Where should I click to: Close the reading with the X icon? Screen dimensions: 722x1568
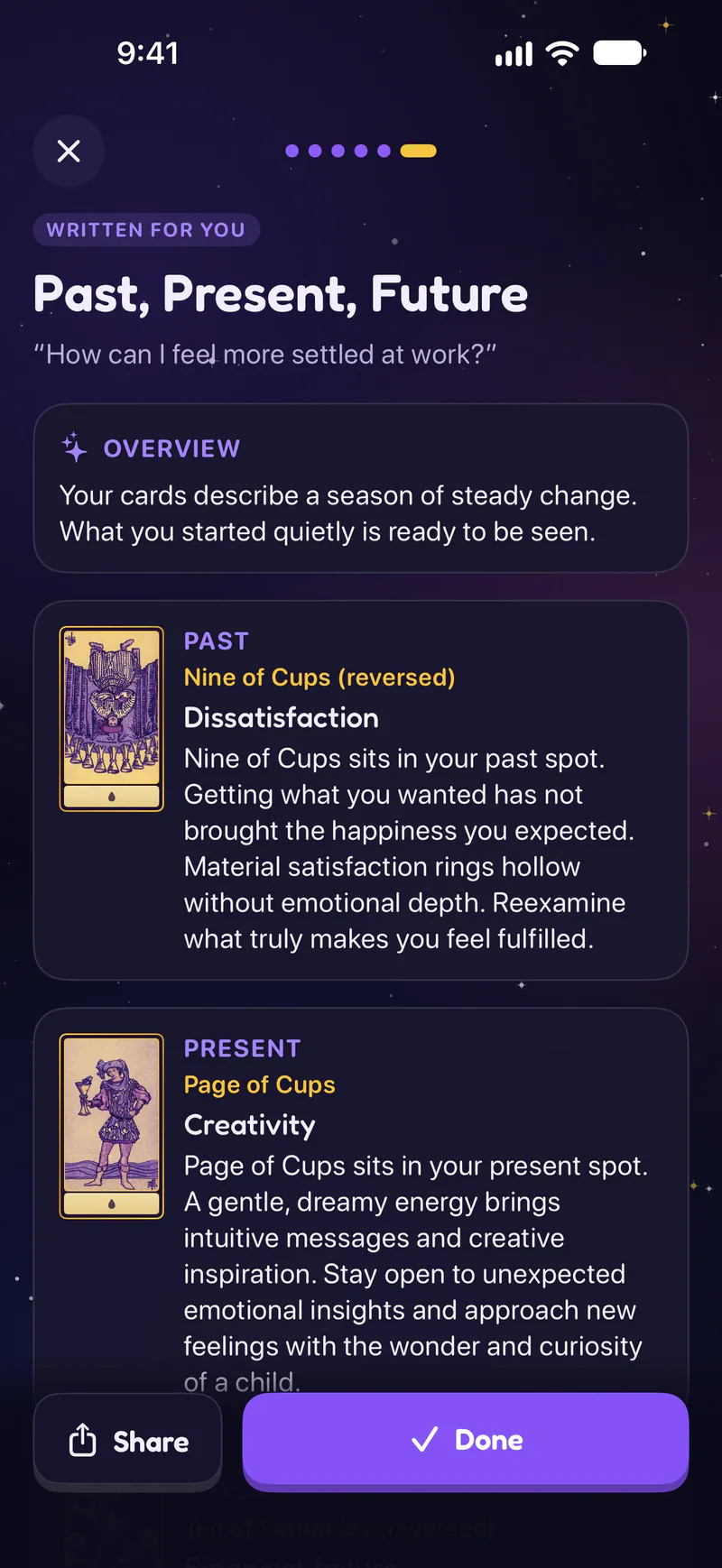click(69, 151)
